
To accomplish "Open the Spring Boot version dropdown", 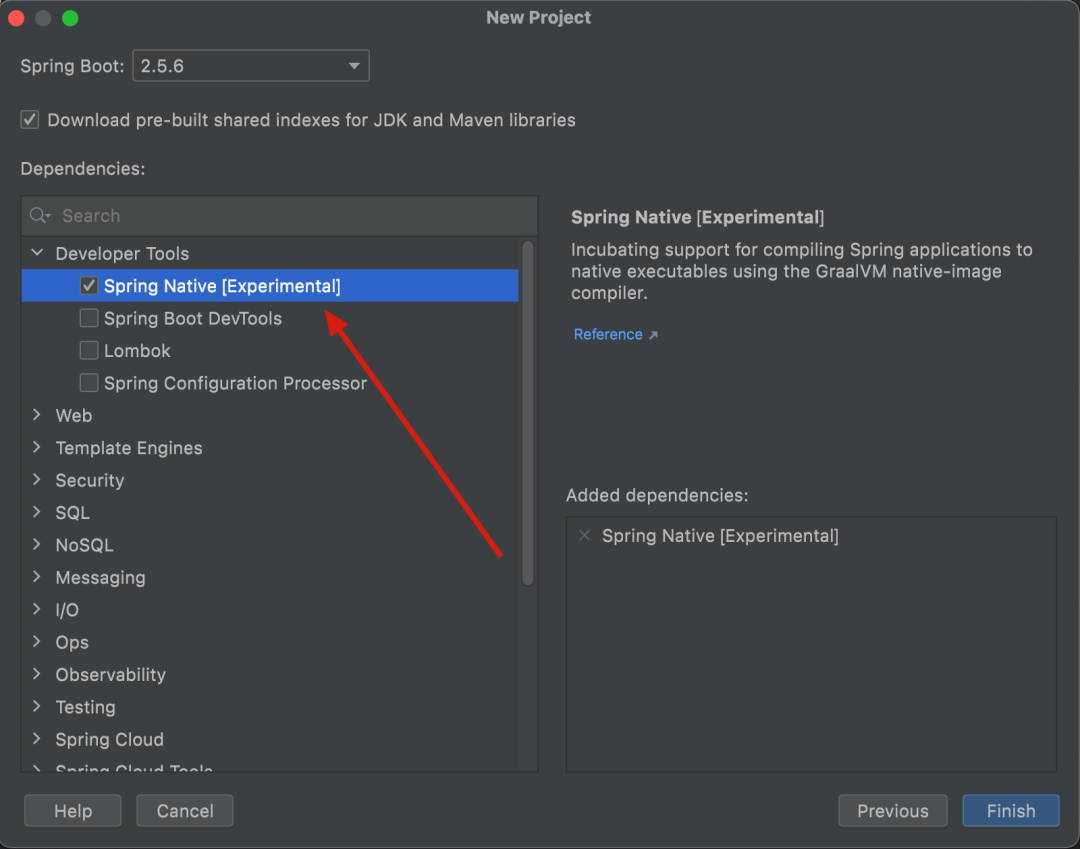I will [251, 66].
